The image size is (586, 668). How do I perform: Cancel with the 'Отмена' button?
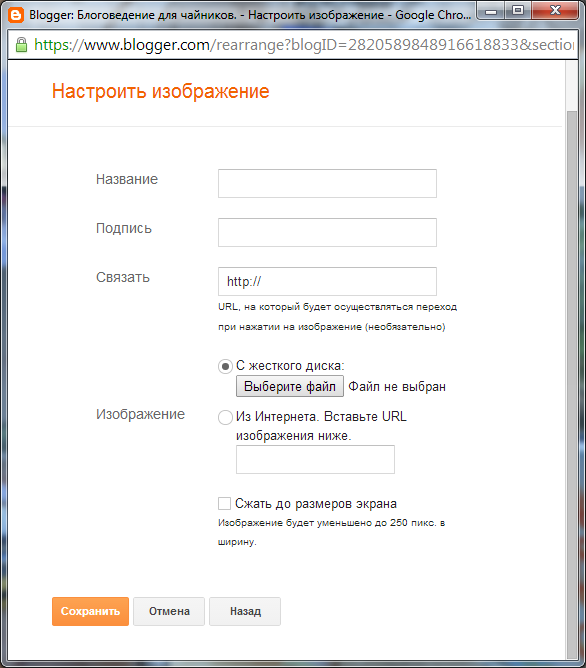[169, 611]
